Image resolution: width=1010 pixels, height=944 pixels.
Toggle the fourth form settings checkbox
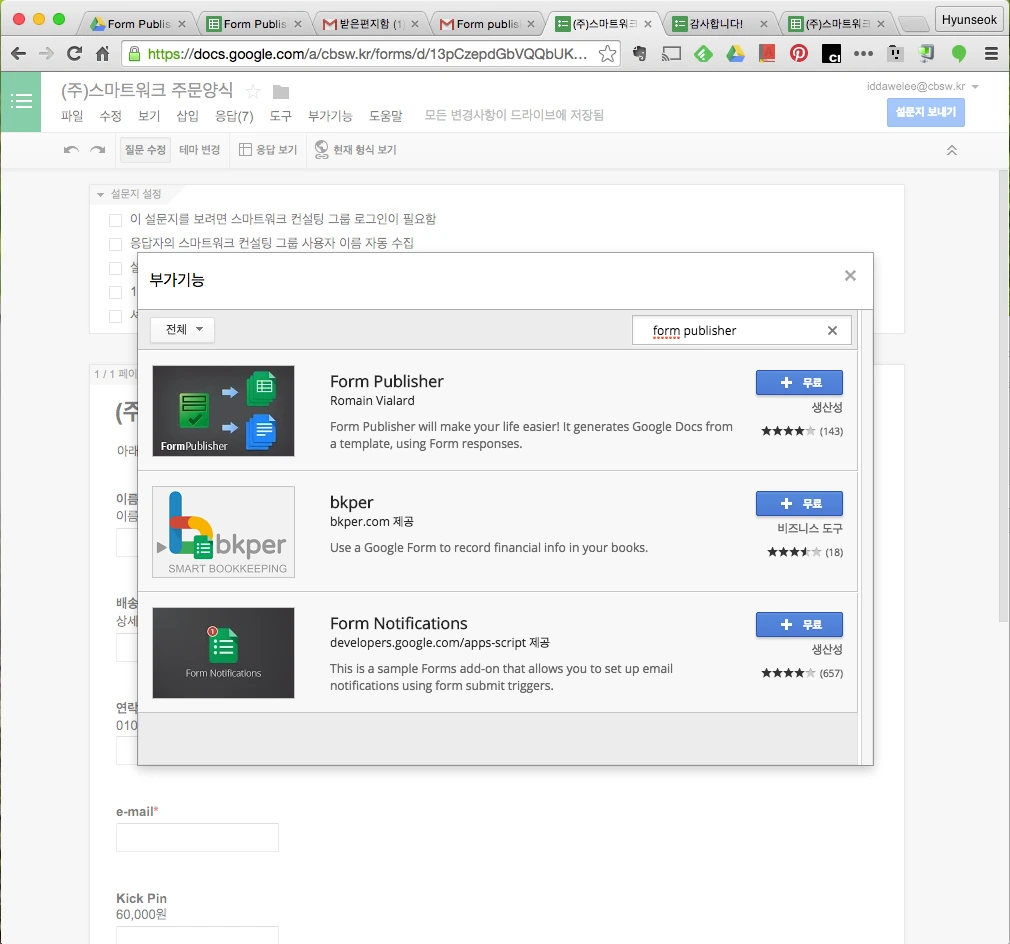116,292
